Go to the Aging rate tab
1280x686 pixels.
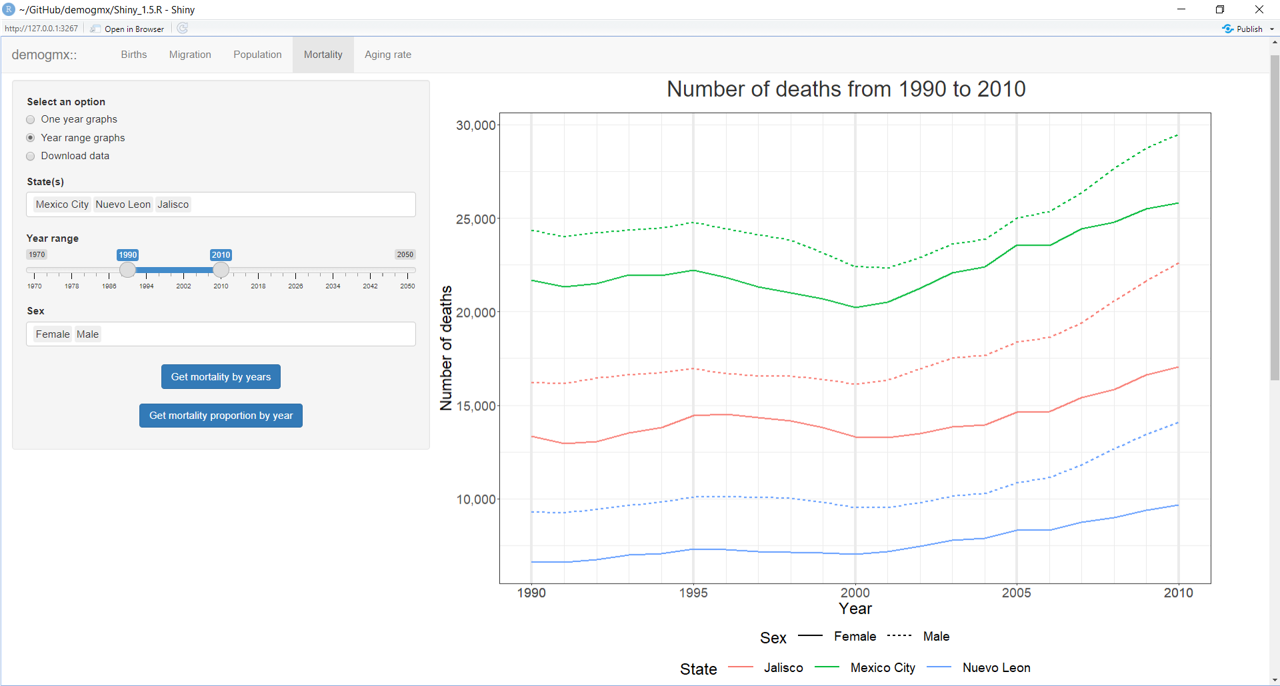[x=387, y=55]
